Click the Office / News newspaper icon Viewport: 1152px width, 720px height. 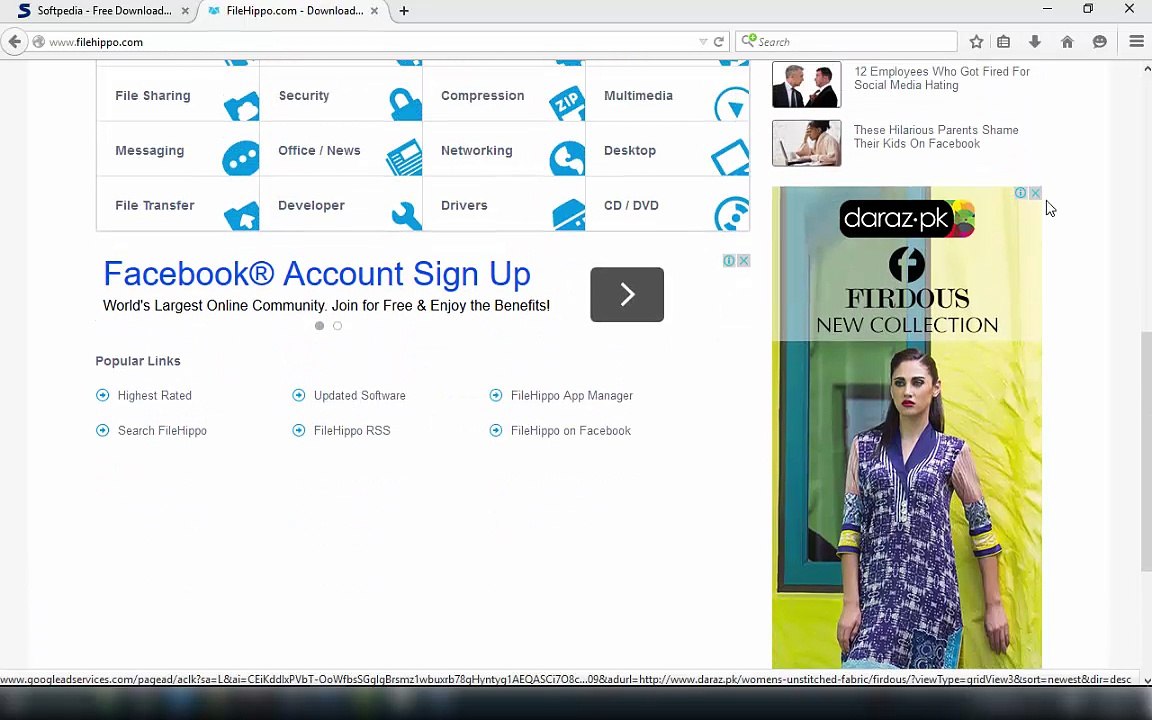point(404,158)
